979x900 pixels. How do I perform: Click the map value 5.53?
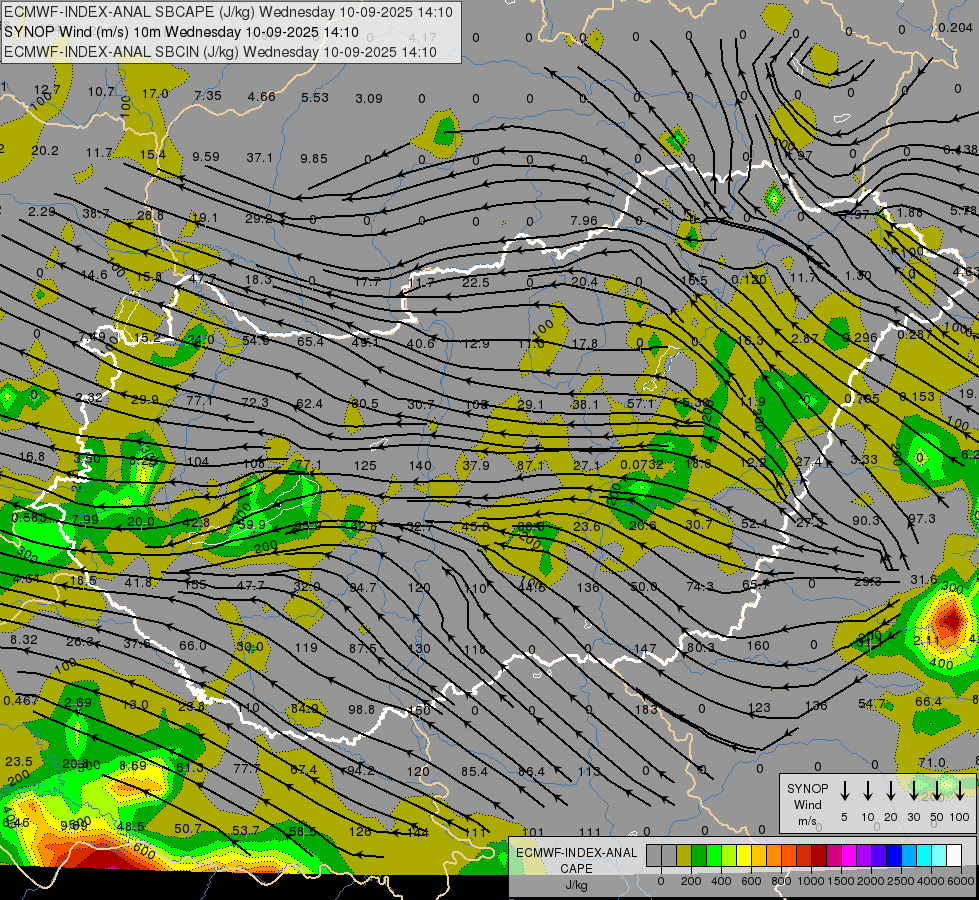[x=315, y=97]
